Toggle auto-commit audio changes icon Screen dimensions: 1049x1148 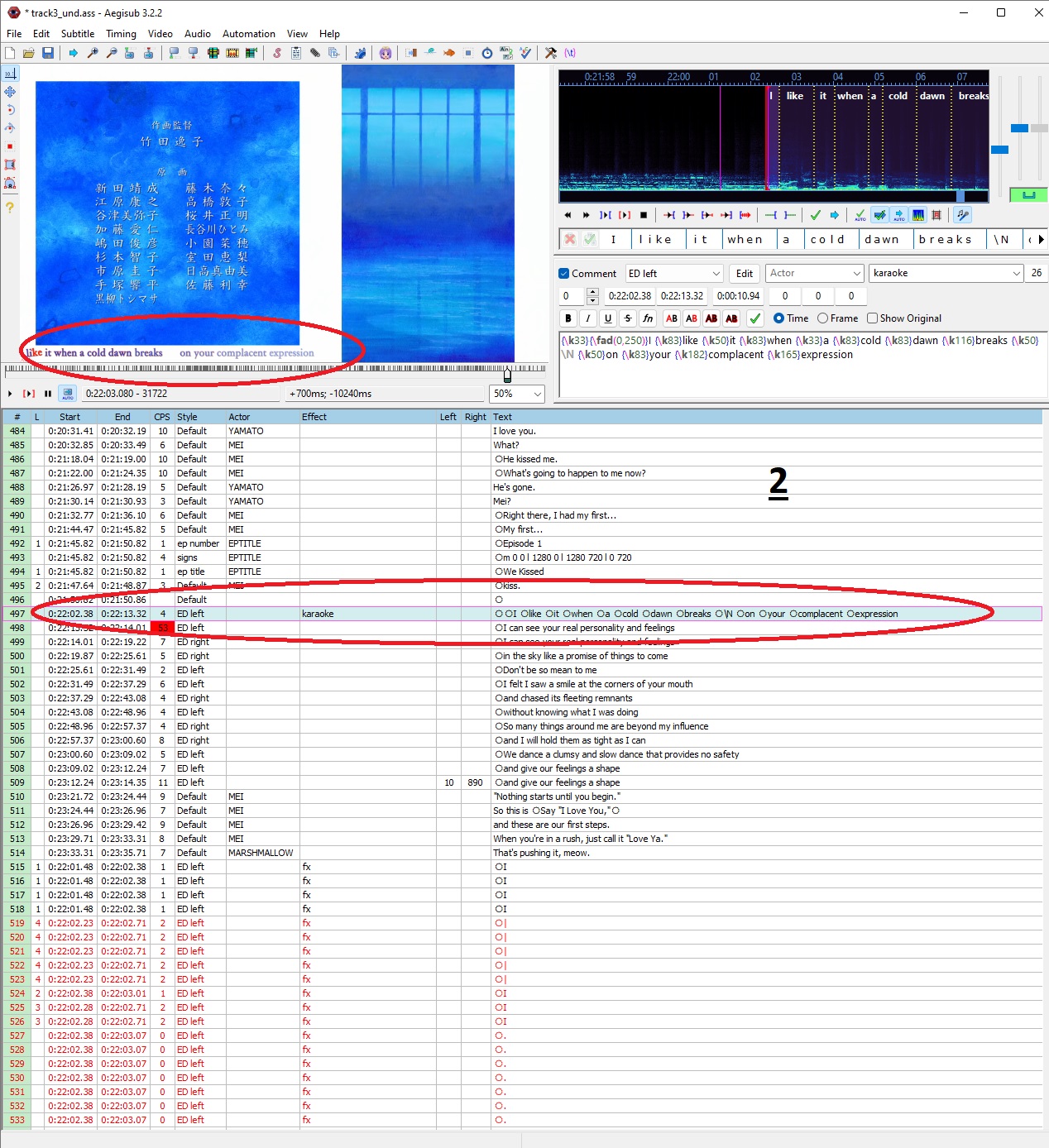coord(860,215)
